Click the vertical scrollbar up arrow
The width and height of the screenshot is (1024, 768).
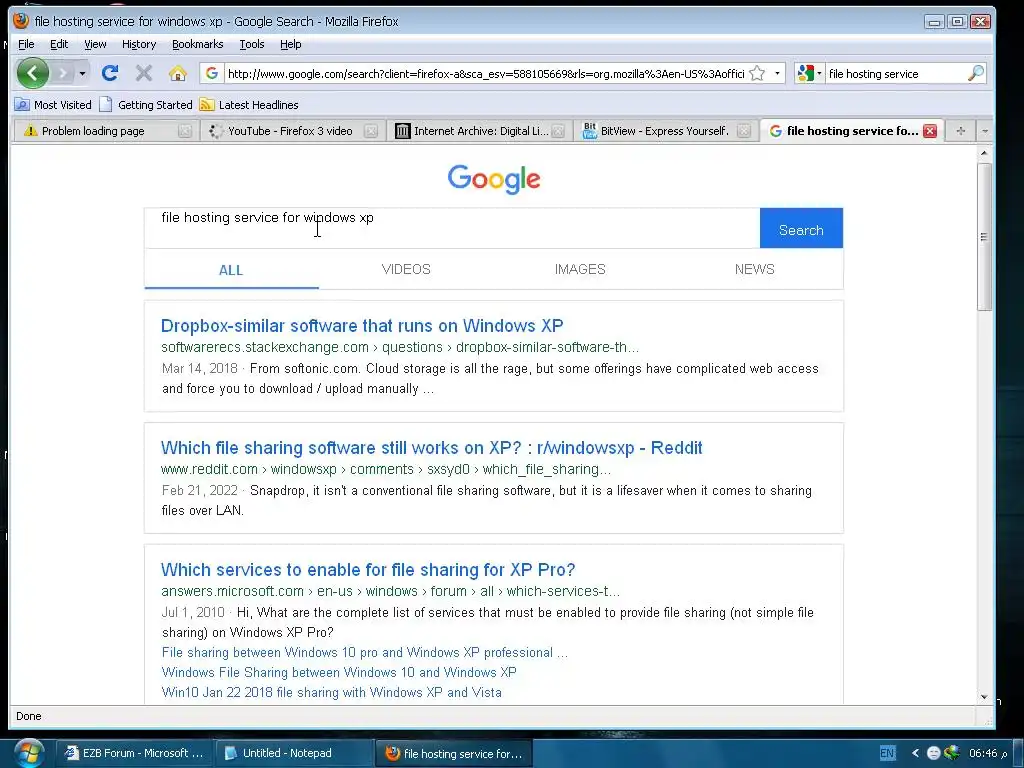click(x=984, y=153)
